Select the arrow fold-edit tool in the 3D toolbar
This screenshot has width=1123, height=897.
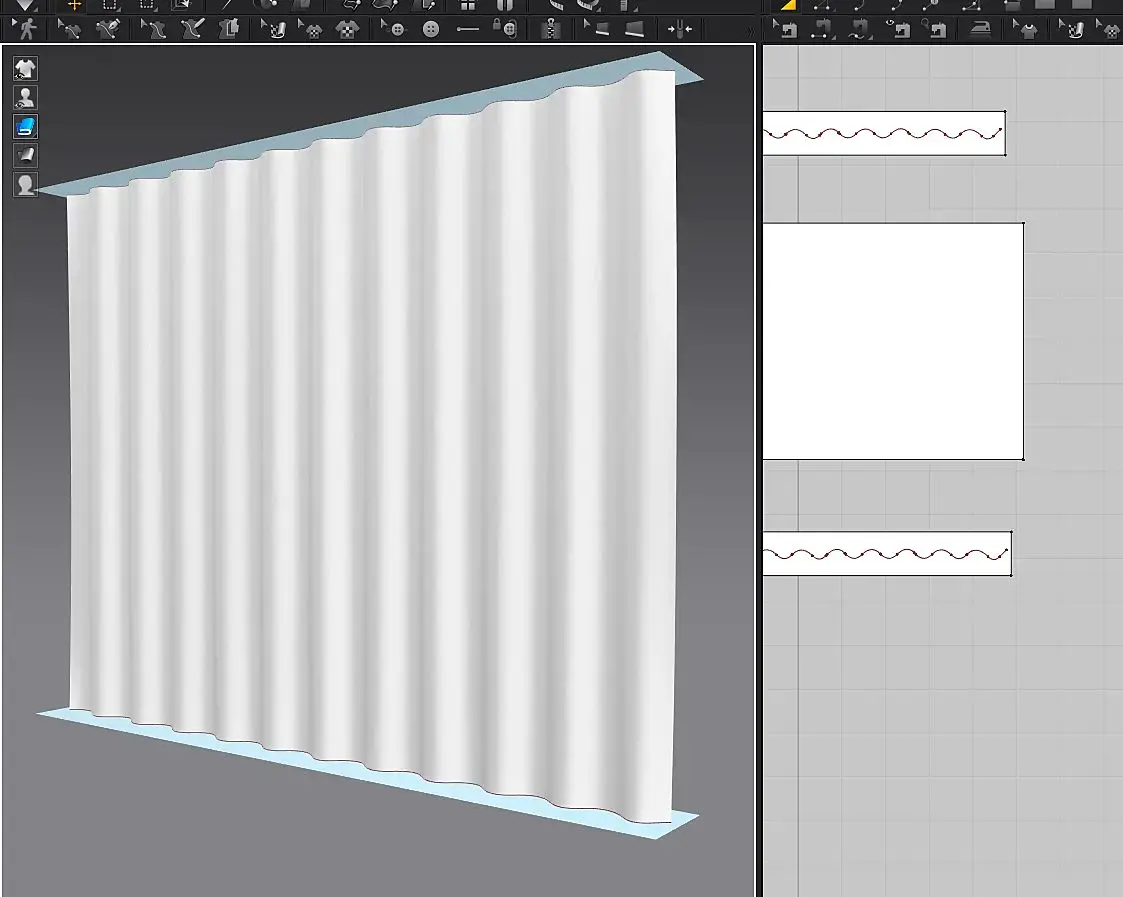click(x=596, y=29)
